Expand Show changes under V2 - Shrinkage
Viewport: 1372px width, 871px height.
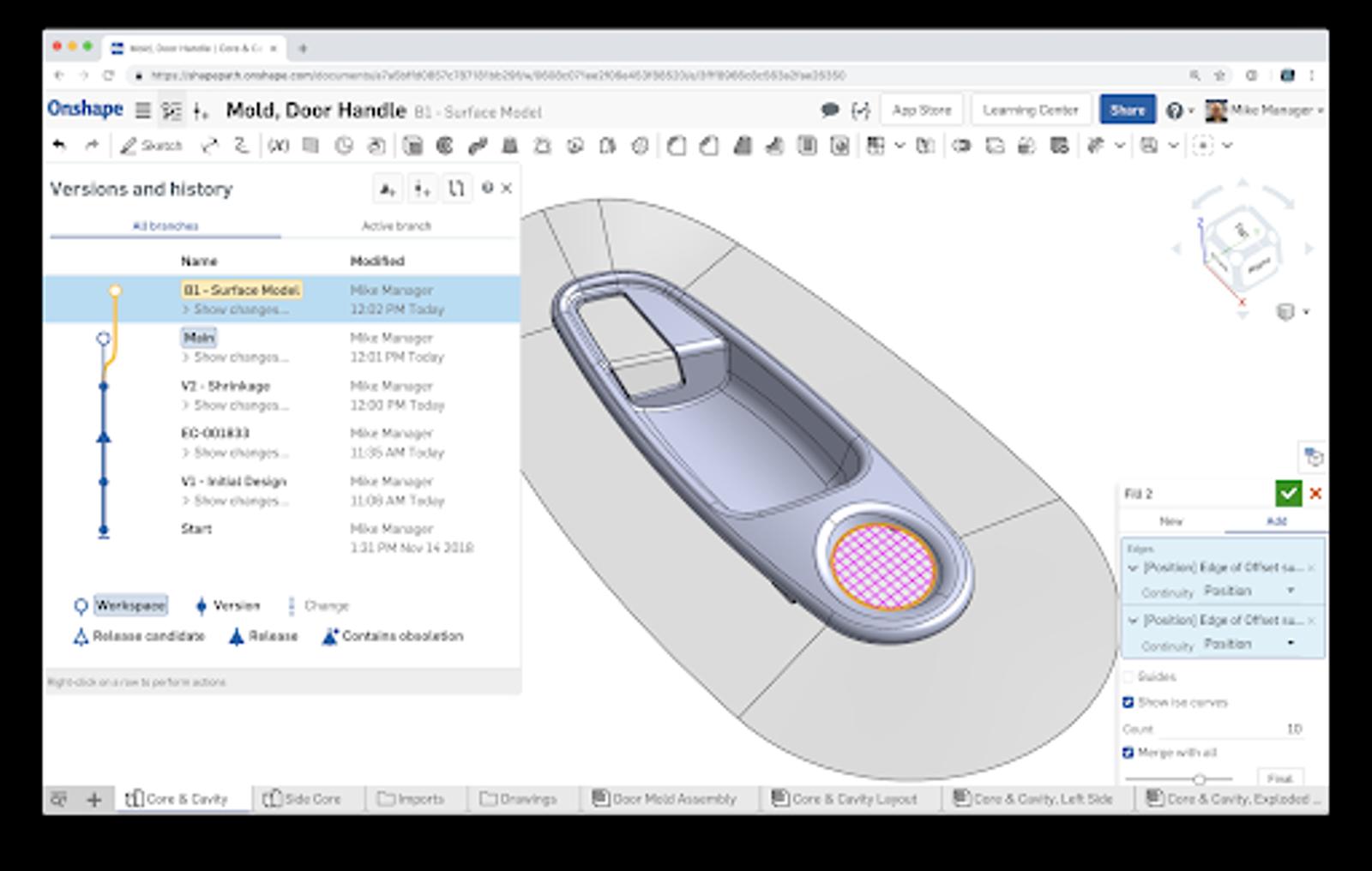(x=234, y=405)
